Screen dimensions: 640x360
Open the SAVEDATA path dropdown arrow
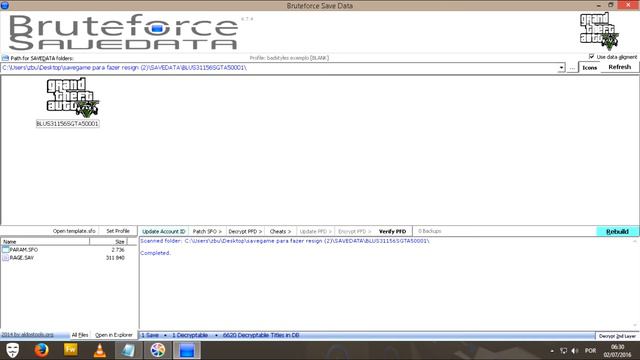pos(562,68)
